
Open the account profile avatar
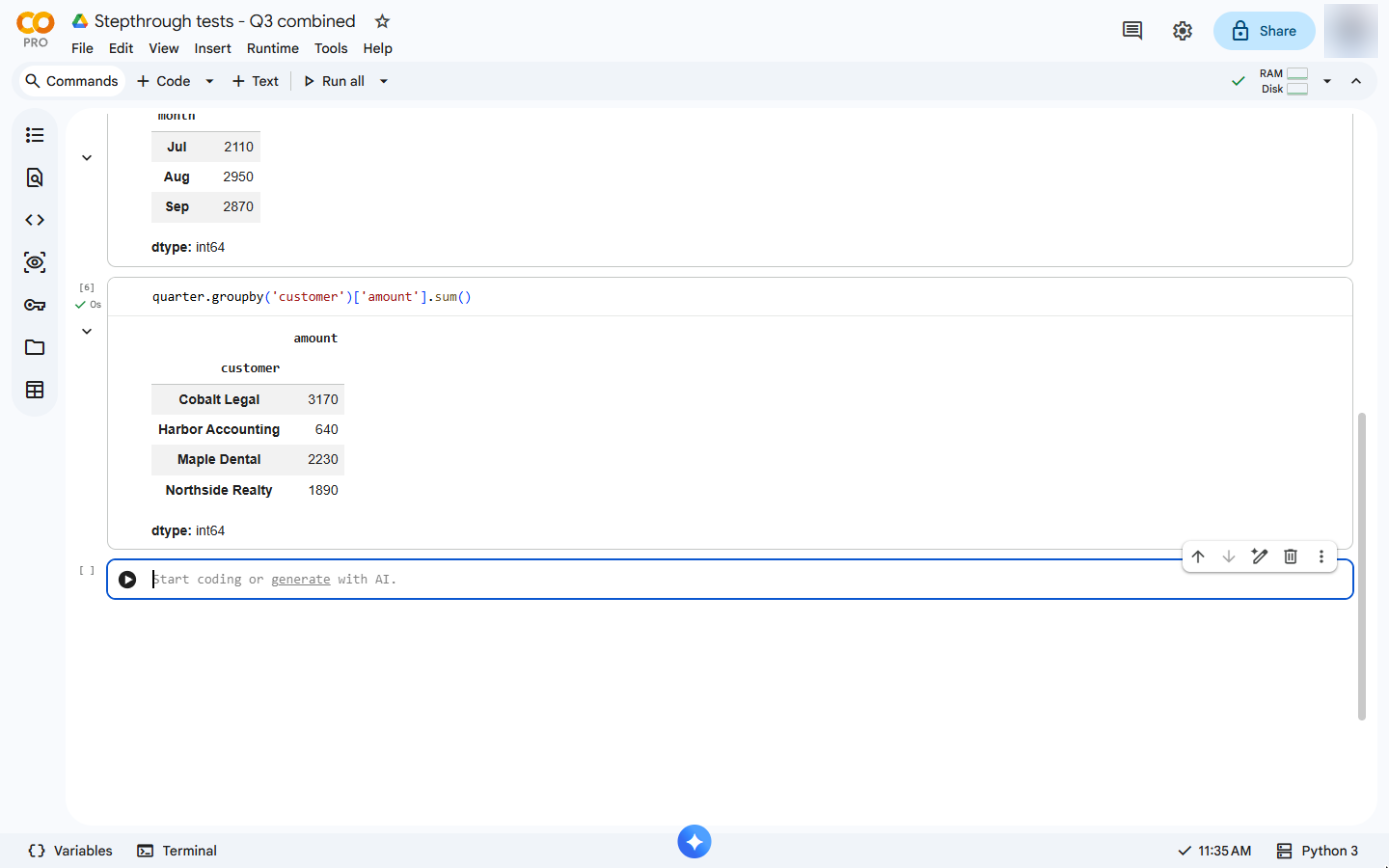[x=1351, y=31]
